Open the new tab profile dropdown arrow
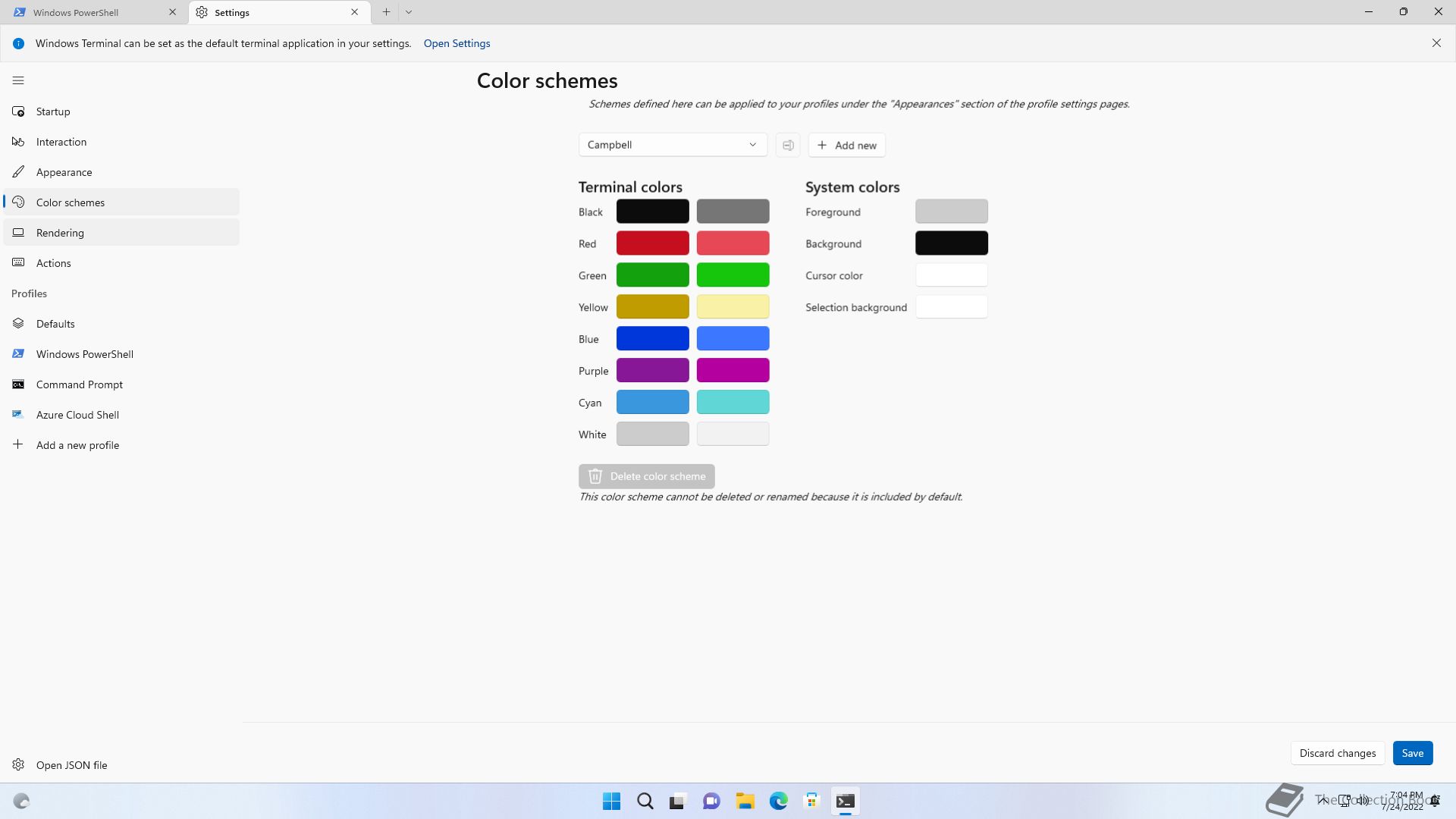The width and height of the screenshot is (1456, 819). click(409, 12)
